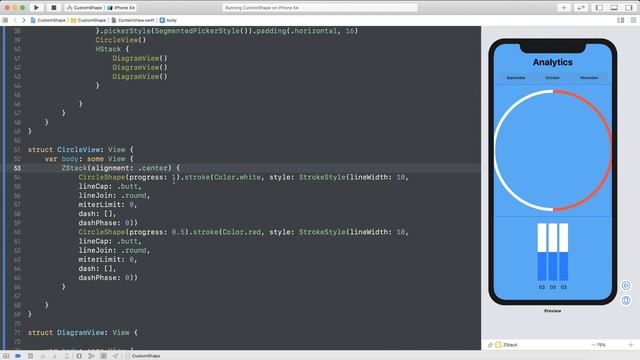This screenshot has width=640, height=360.
Task: Click the 'HStack {' code line
Action: pyautogui.click(x=112, y=49)
